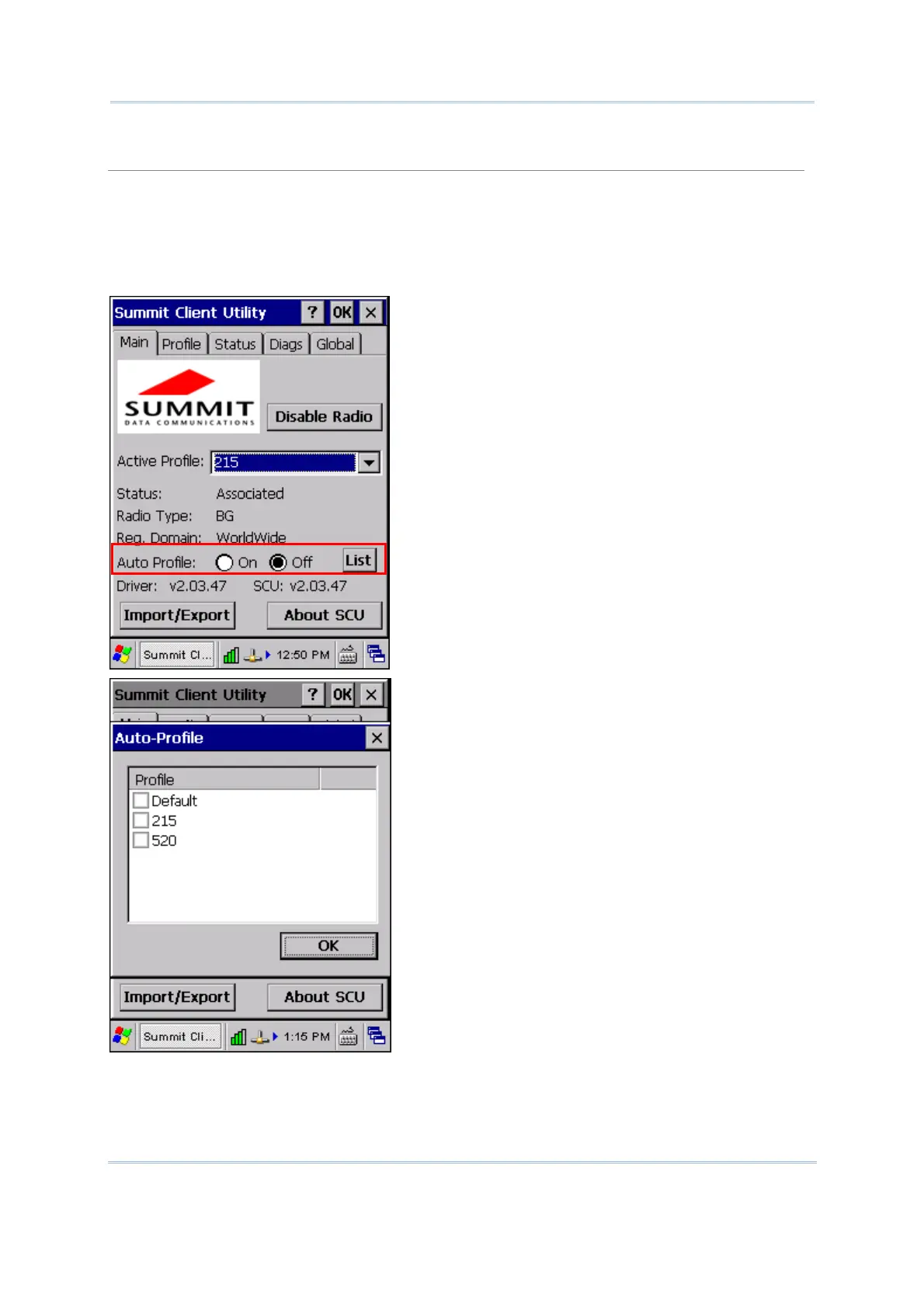The image size is (924, 1308).
Task: Check the Default profile checkbox
Action: 141,801
